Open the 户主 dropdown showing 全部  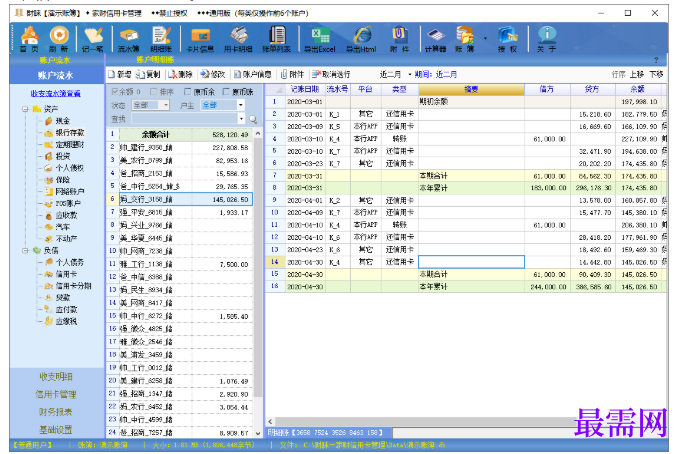coord(222,105)
